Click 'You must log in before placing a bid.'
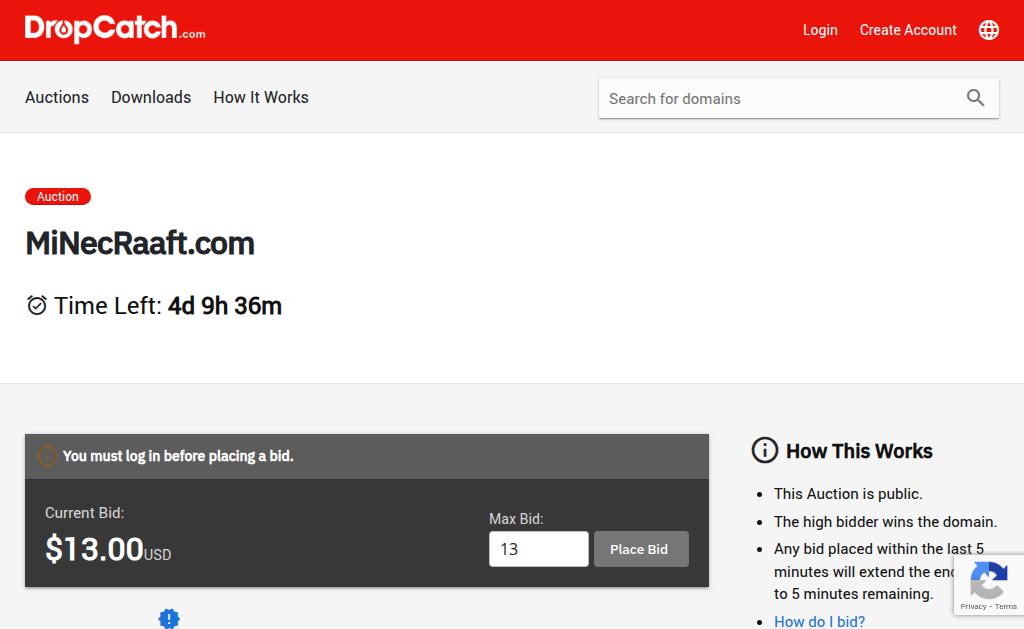This screenshot has width=1024, height=629. click(178, 456)
